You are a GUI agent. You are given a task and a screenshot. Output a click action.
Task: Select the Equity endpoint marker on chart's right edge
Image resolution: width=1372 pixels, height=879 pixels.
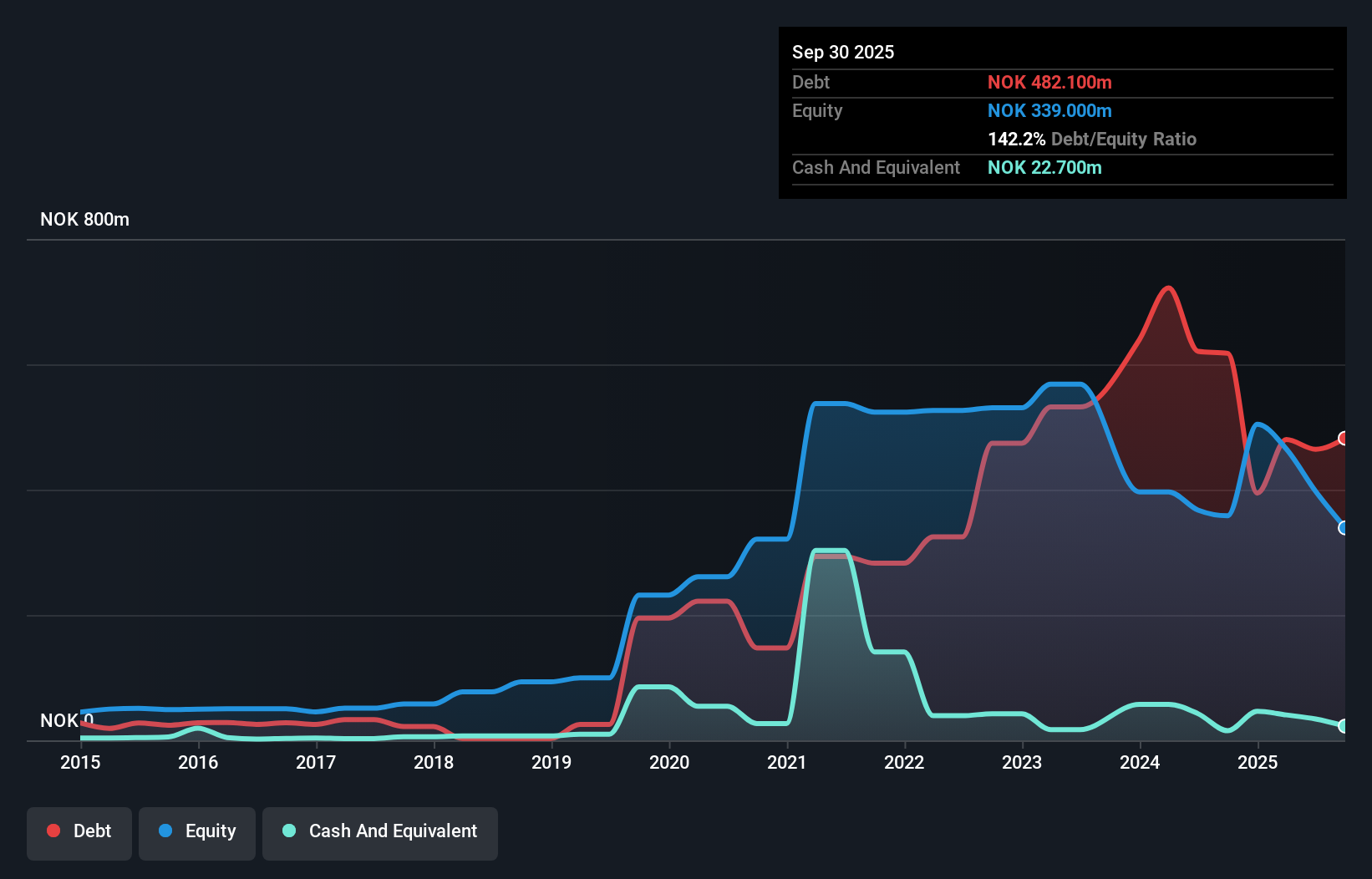pos(1344,528)
